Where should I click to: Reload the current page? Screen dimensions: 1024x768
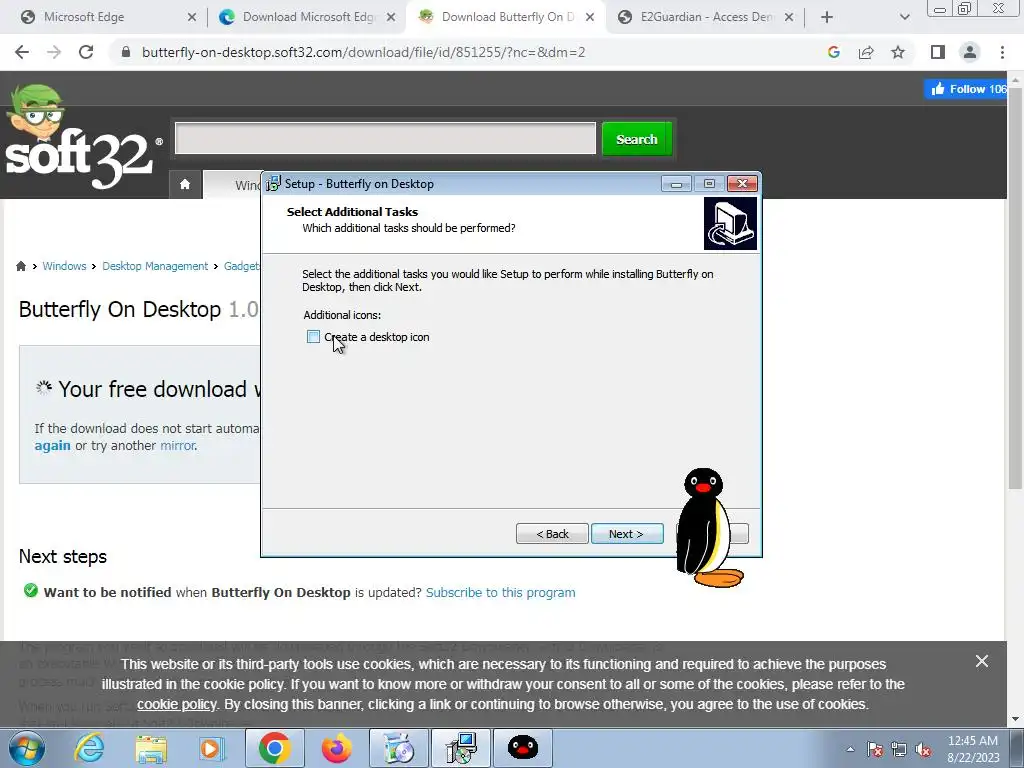tap(86, 52)
